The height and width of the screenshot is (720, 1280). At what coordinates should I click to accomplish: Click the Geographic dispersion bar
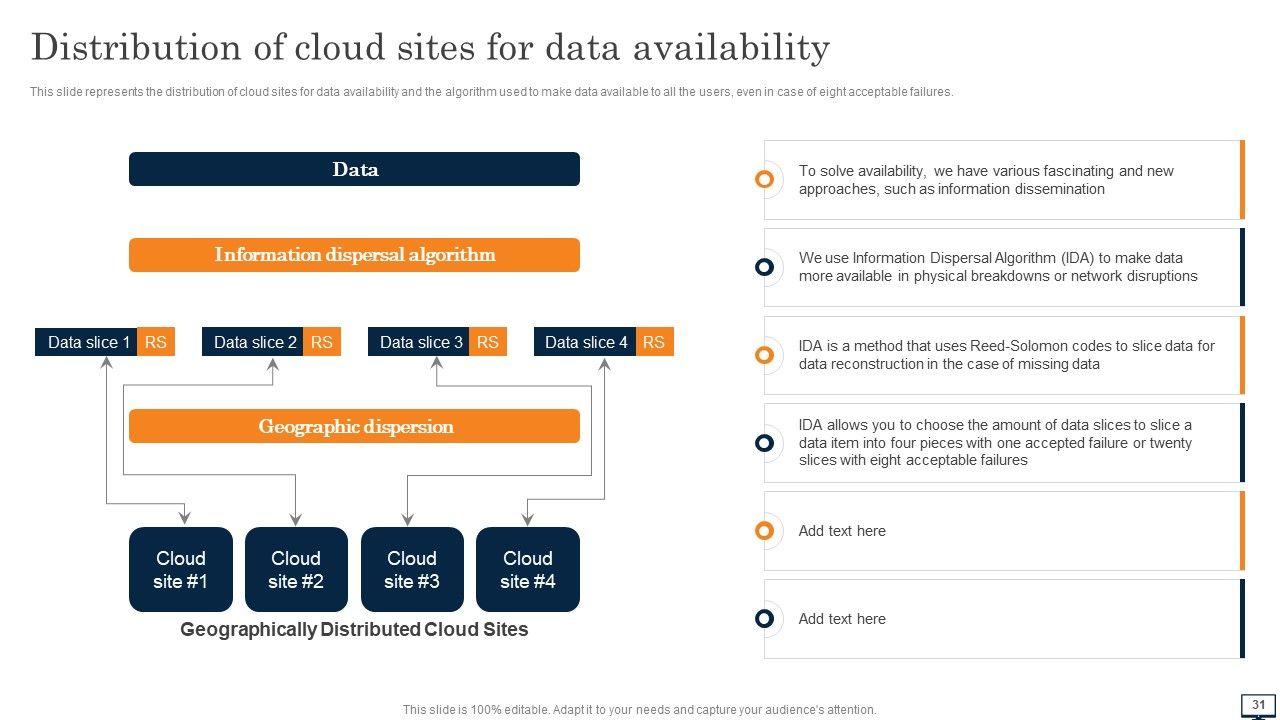[x=354, y=426]
